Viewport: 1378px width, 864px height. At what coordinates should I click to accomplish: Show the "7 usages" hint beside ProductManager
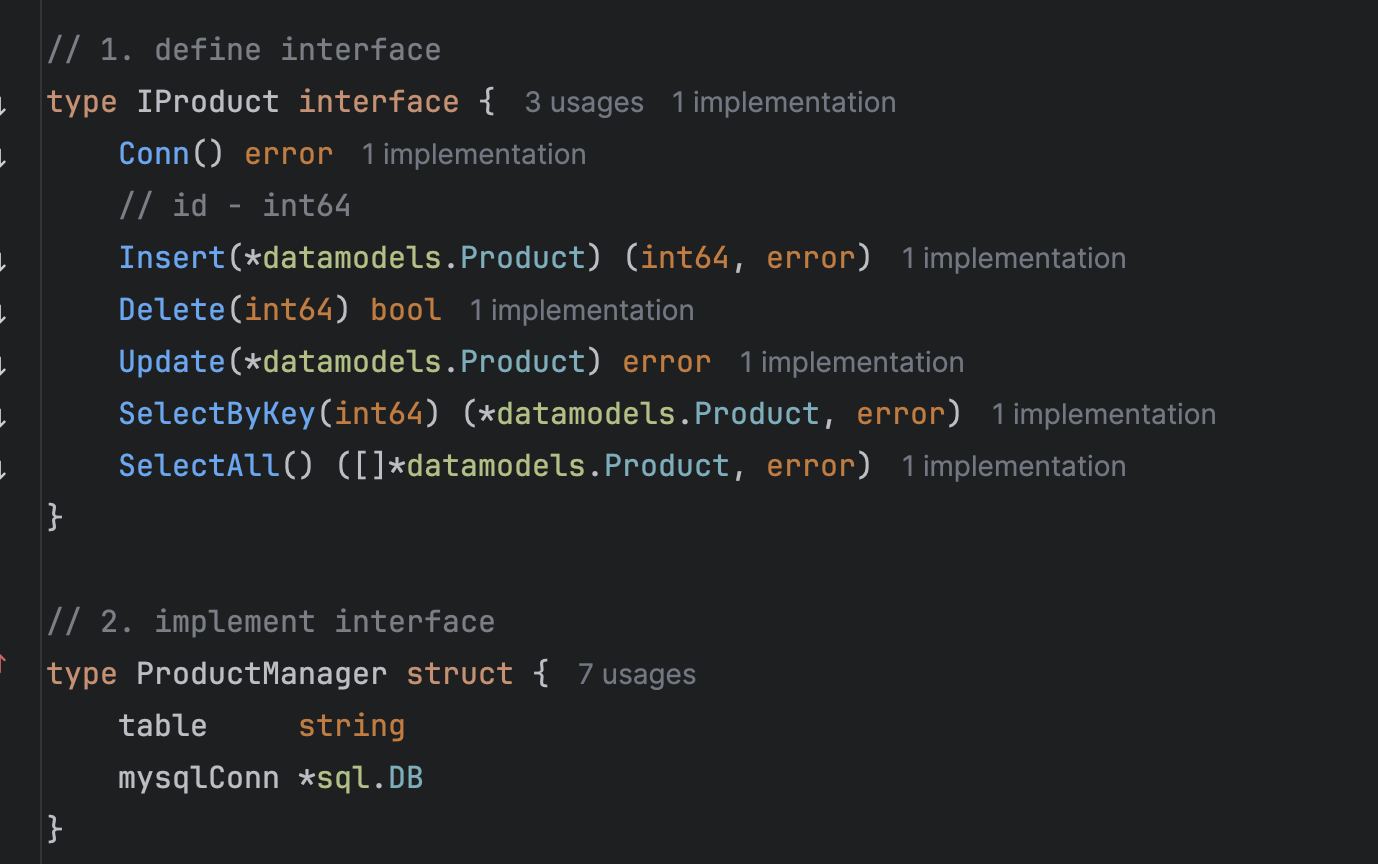[636, 674]
